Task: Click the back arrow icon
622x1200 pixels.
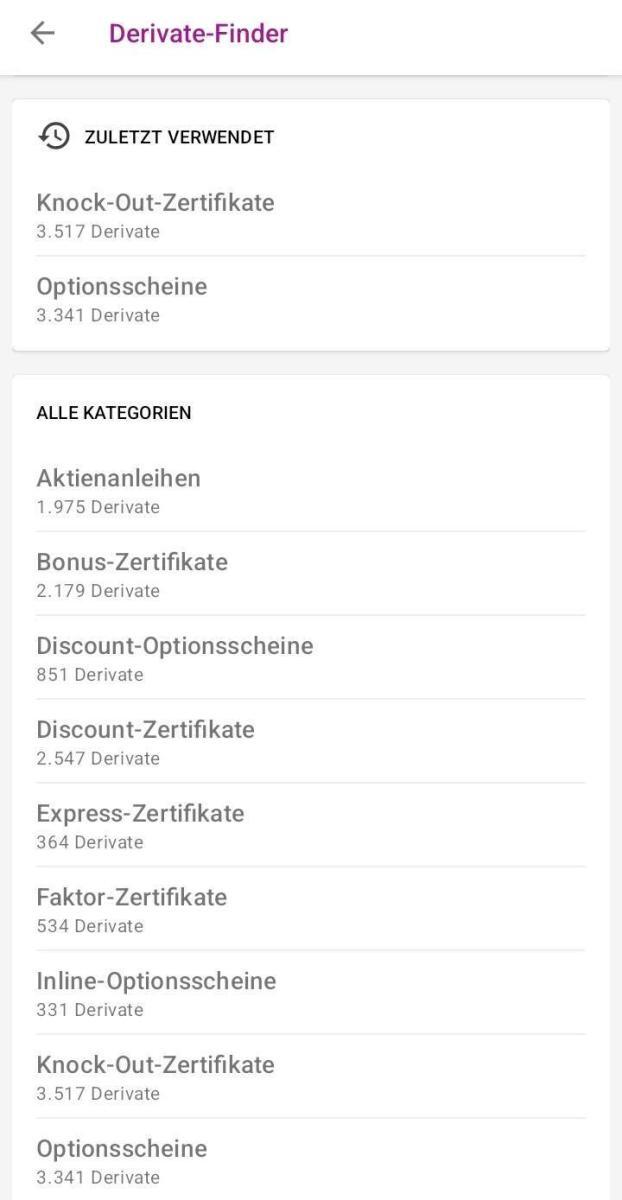Action: pos(40,34)
